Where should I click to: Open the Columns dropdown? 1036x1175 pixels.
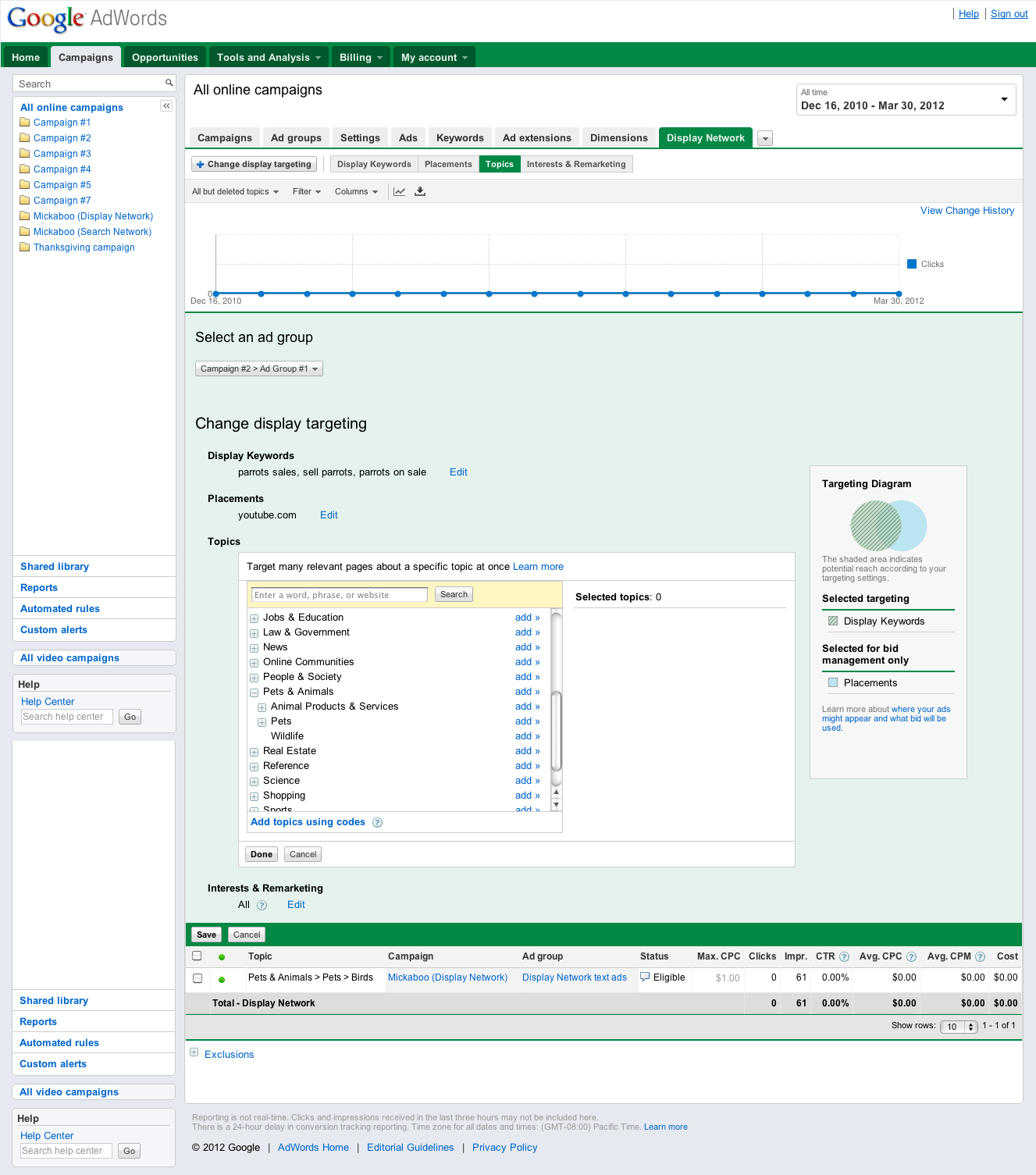pyautogui.click(x=356, y=192)
